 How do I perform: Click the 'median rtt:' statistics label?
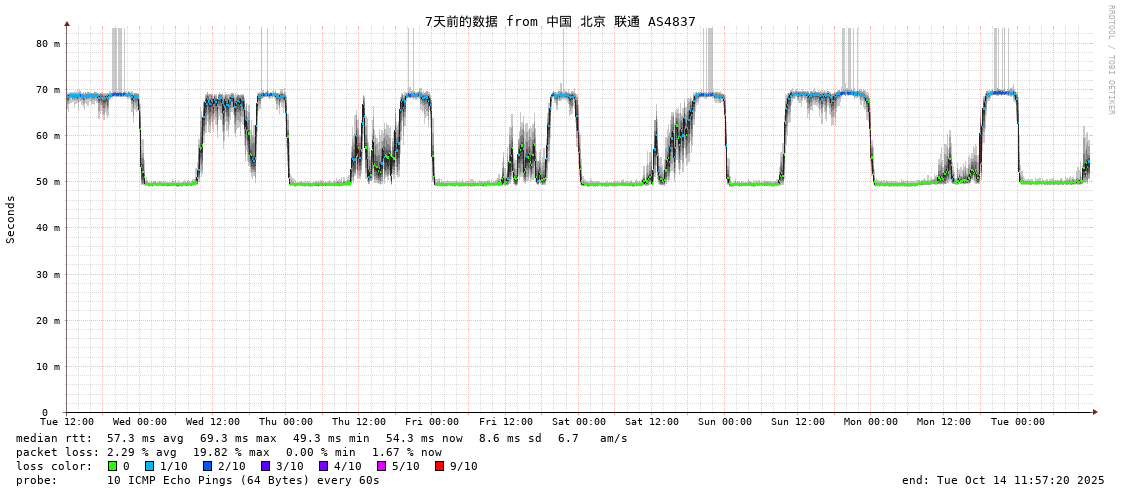coord(54,438)
